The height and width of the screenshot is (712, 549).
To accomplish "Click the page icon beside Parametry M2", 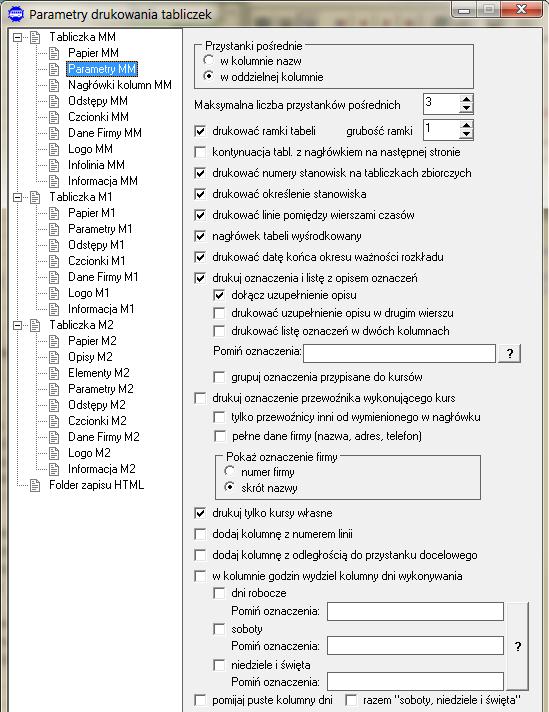I will 54,389.
